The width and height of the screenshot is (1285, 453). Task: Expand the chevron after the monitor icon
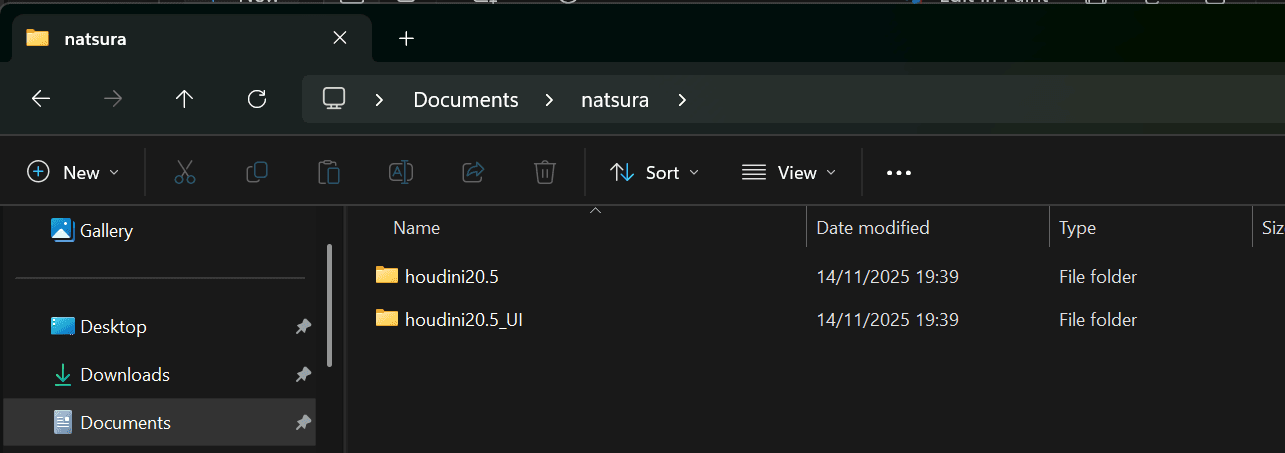coord(380,100)
